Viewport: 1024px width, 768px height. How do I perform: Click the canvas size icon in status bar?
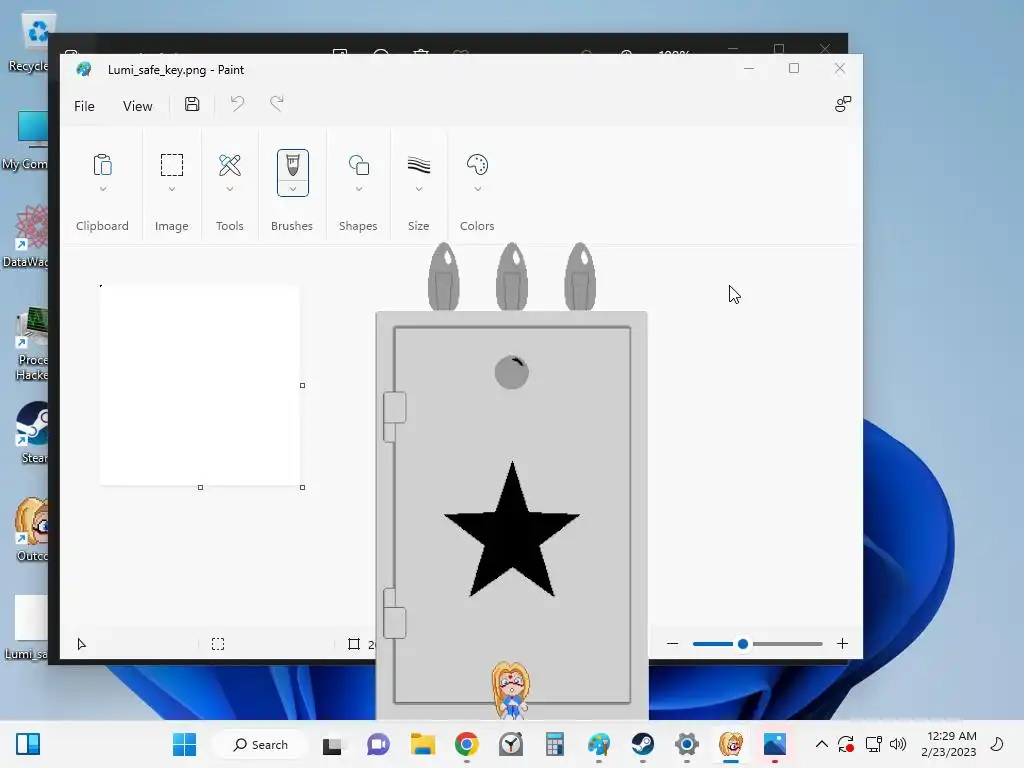point(354,644)
